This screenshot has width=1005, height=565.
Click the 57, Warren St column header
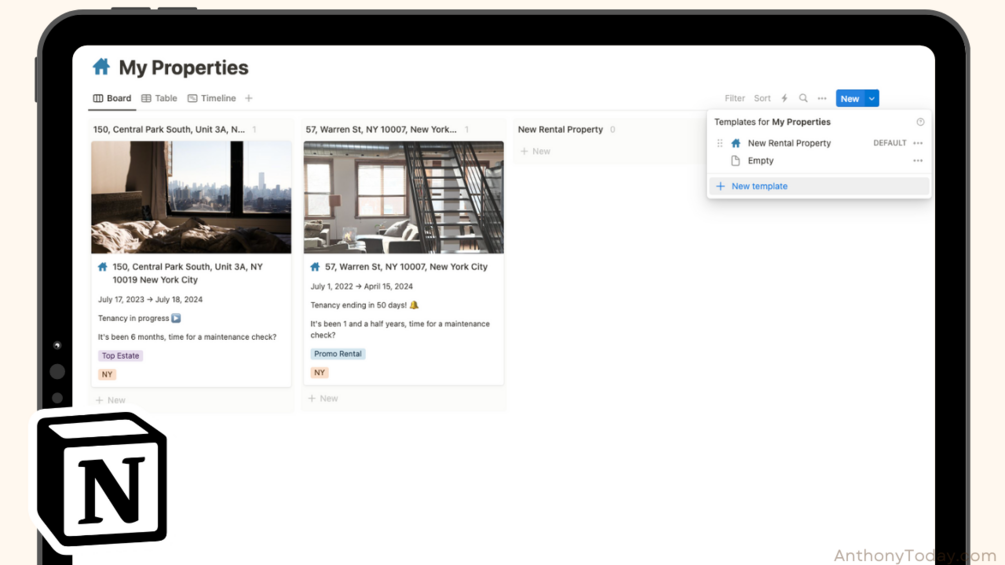[x=381, y=129]
